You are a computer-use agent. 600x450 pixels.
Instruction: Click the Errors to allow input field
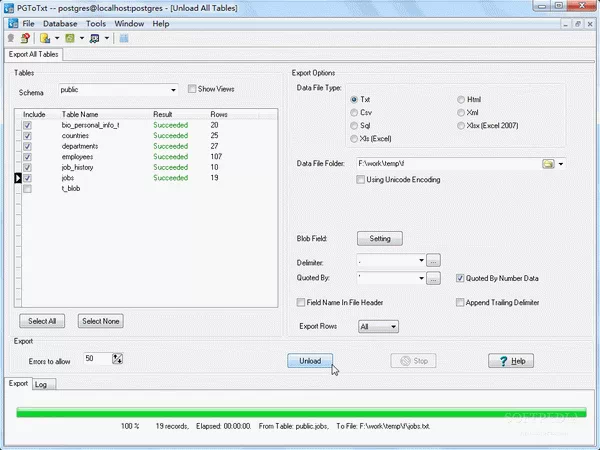96,358
